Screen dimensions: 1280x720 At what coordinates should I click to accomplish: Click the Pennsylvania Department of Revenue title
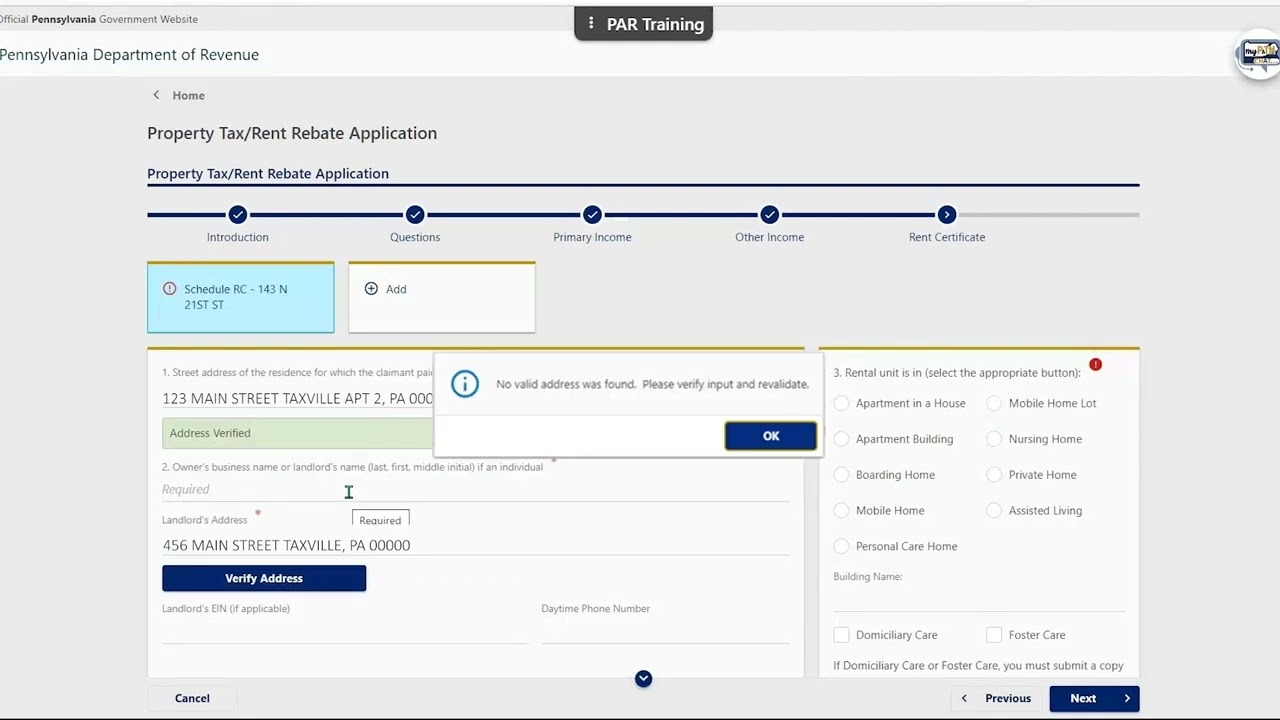pyautogui.click(x=129, y=55)
